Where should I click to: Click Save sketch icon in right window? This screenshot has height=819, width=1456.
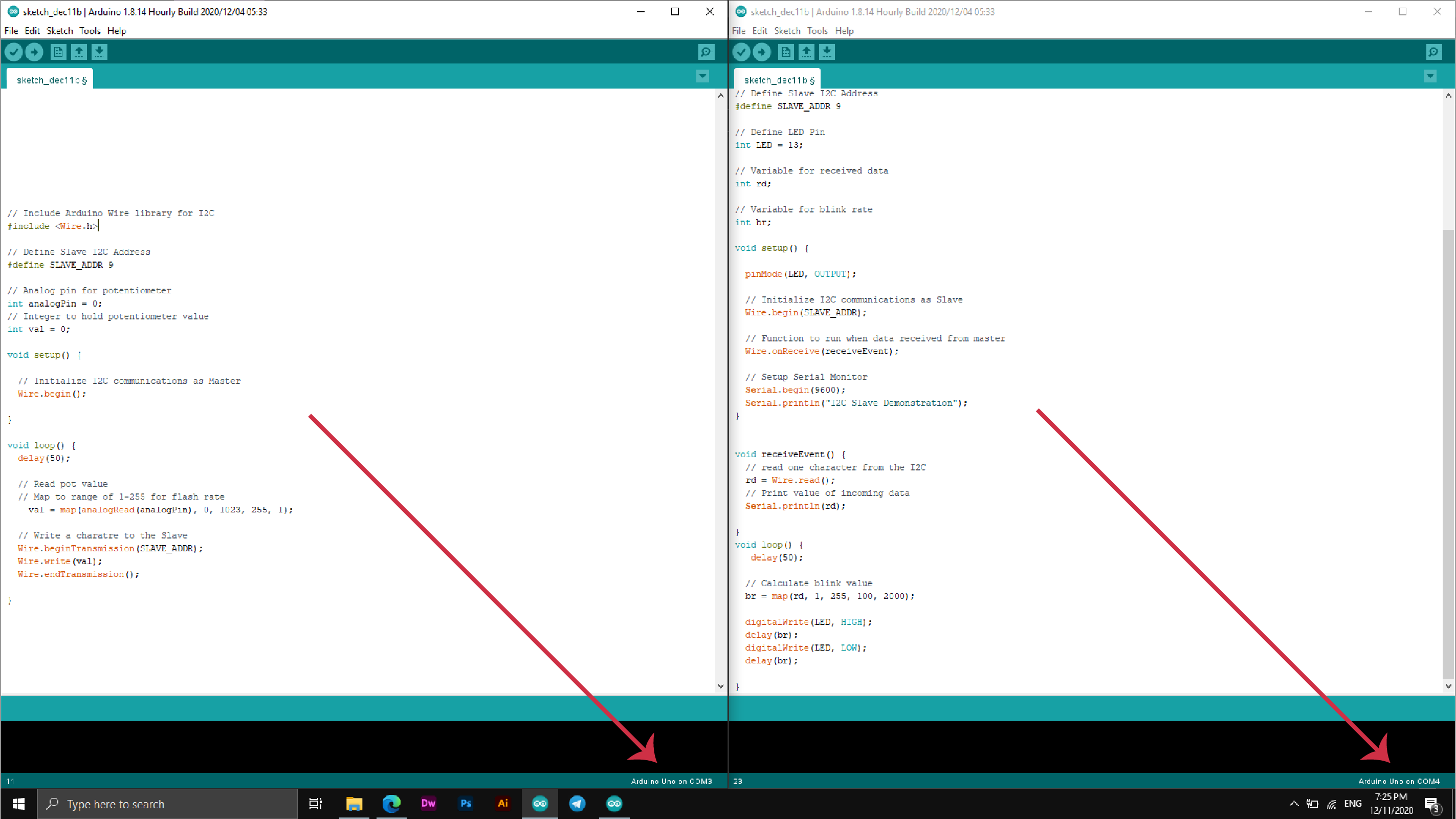(827, 52)
